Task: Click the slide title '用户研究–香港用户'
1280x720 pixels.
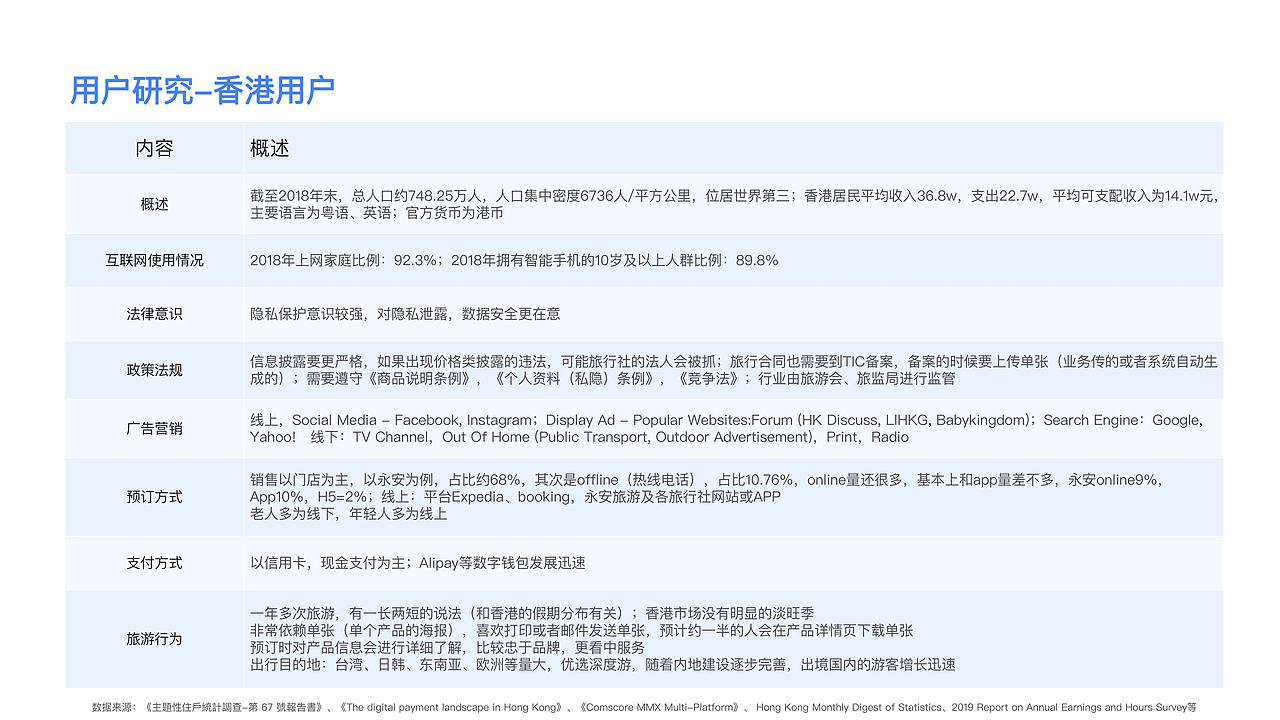Action: pos(202,90)
